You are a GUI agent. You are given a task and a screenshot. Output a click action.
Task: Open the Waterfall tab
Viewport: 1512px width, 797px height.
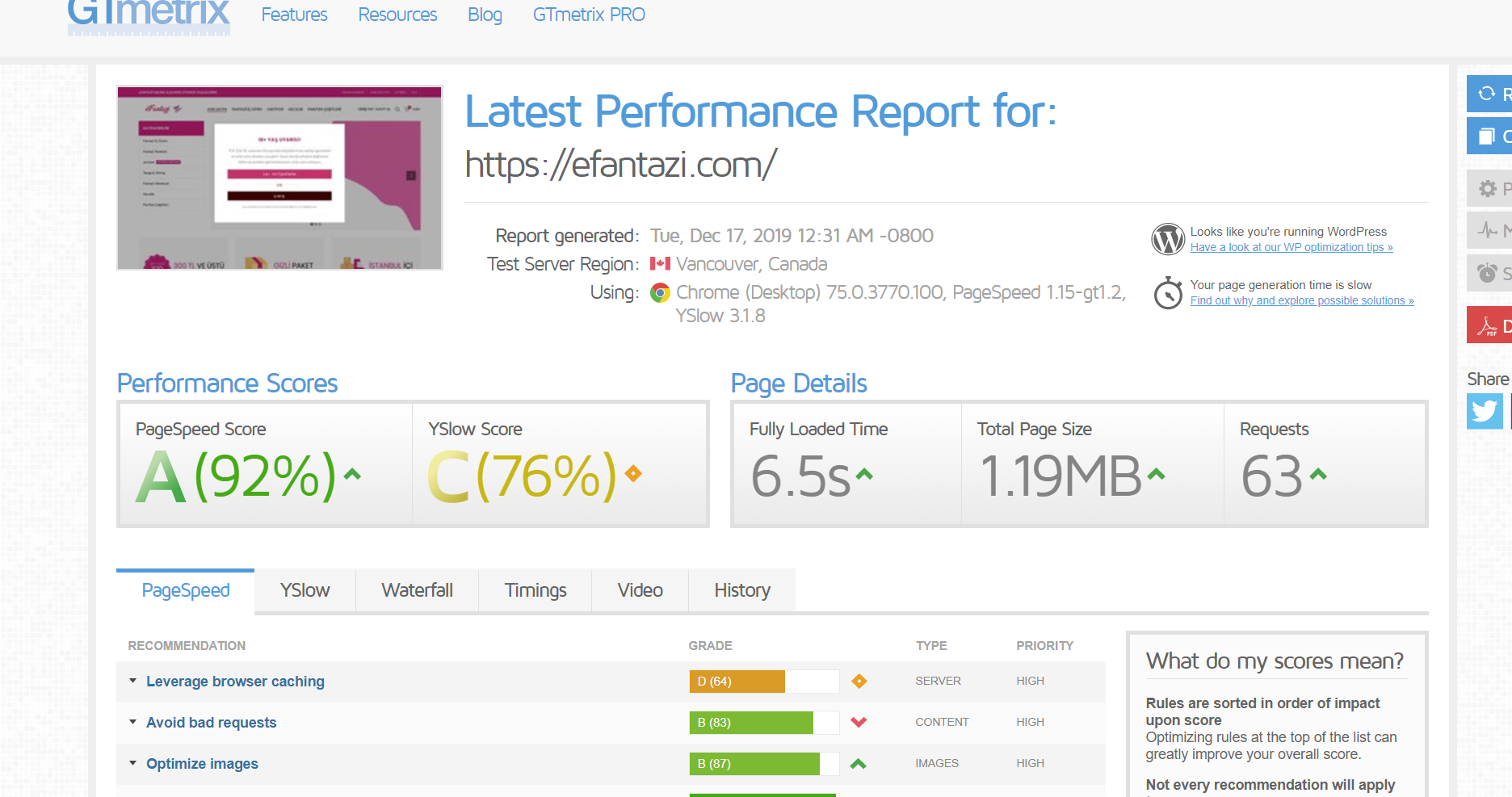pos(417,591)
